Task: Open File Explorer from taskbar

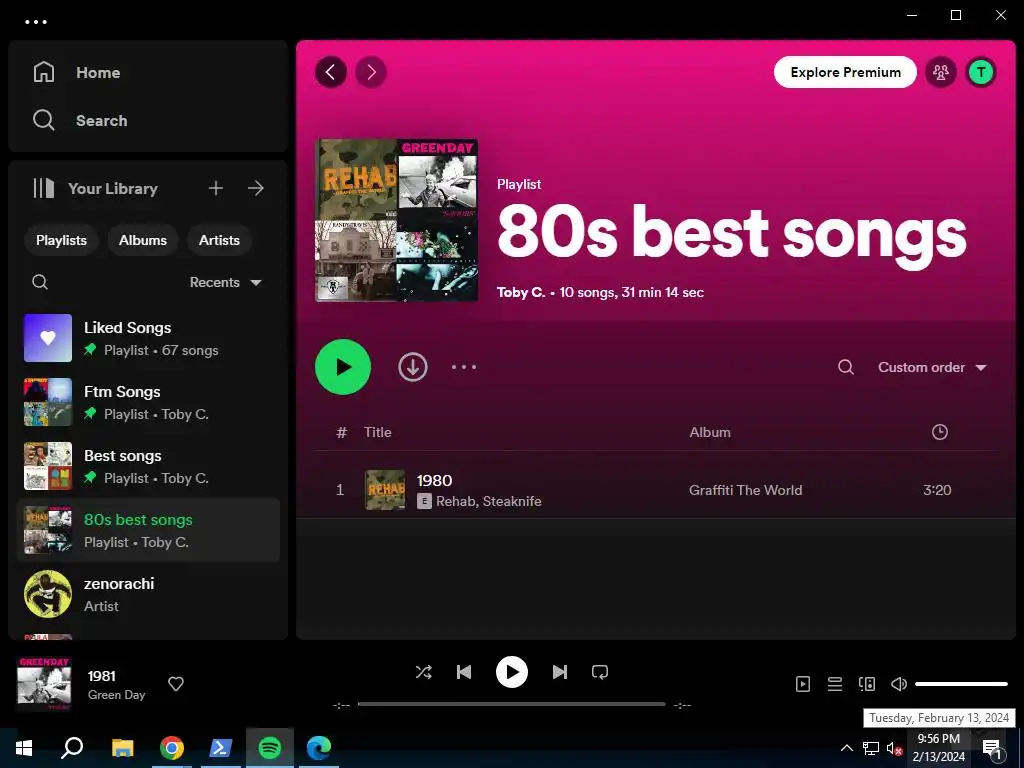Action: (122, 748)
